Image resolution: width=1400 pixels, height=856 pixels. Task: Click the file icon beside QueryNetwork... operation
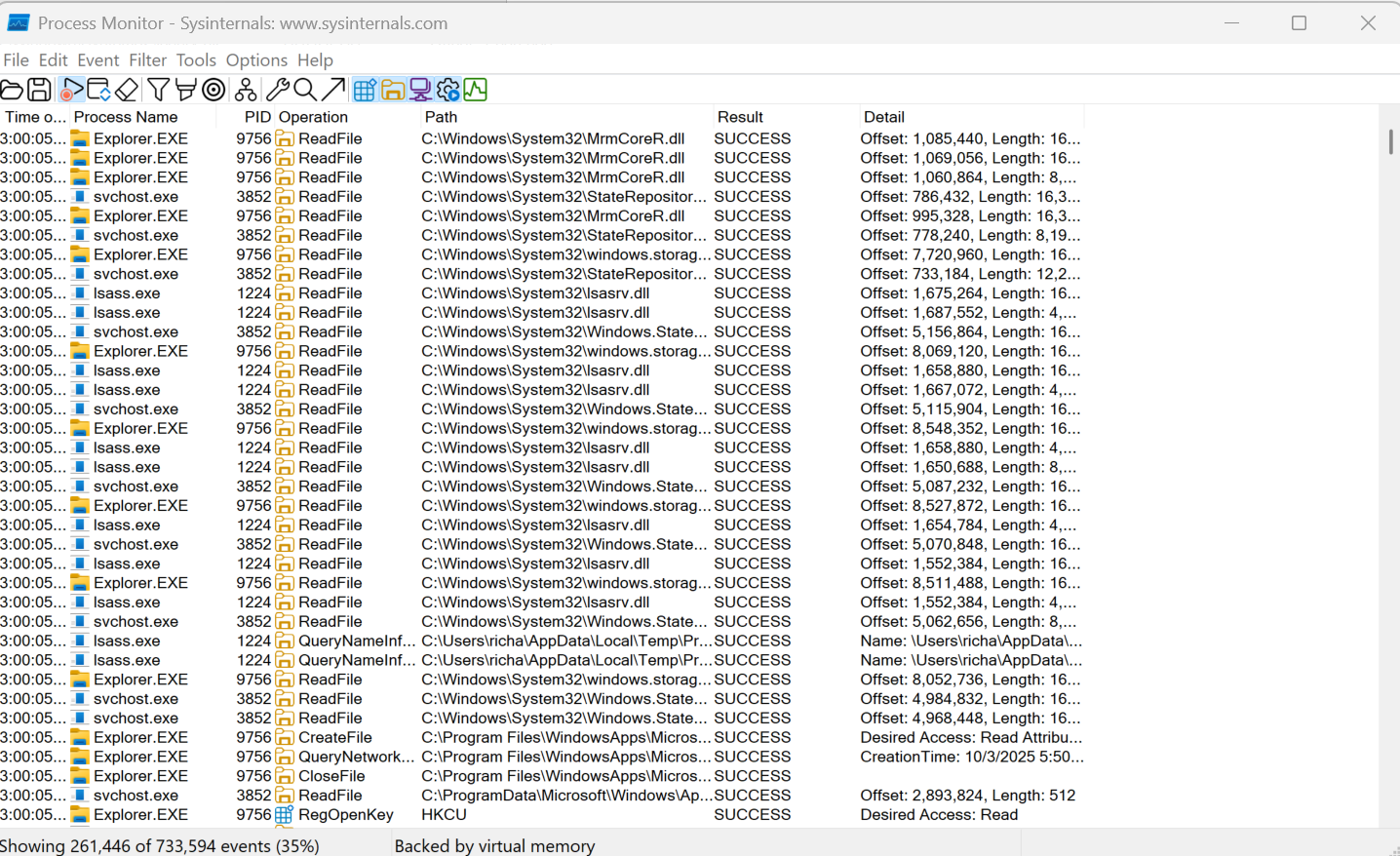click(284, 758)
